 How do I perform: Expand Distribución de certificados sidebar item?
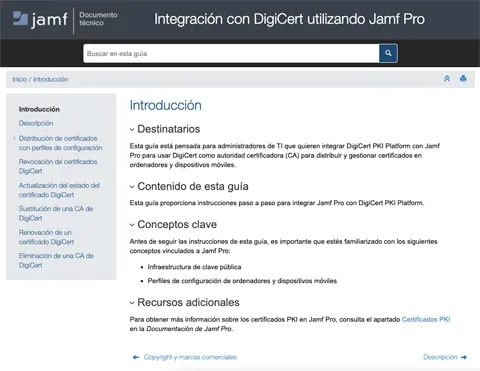[x=14, y=138]
